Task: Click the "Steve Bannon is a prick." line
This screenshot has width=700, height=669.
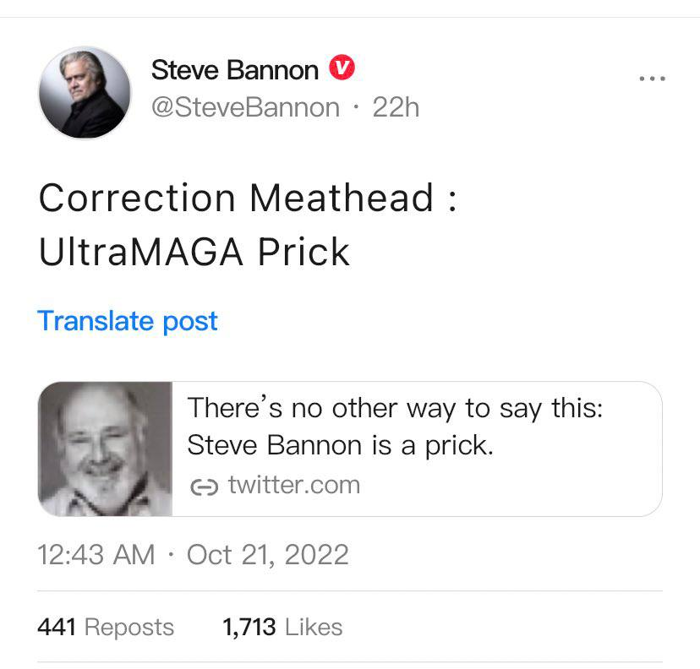Action: [340, 445]
